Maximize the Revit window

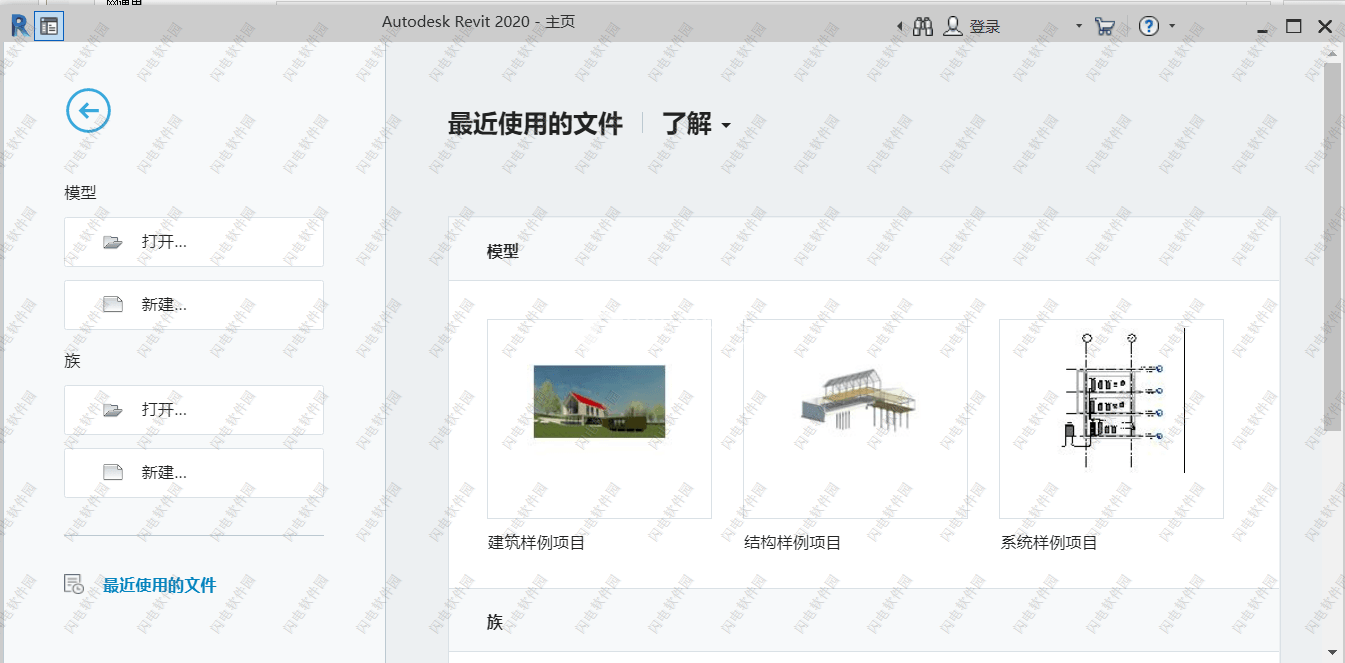1294,27
